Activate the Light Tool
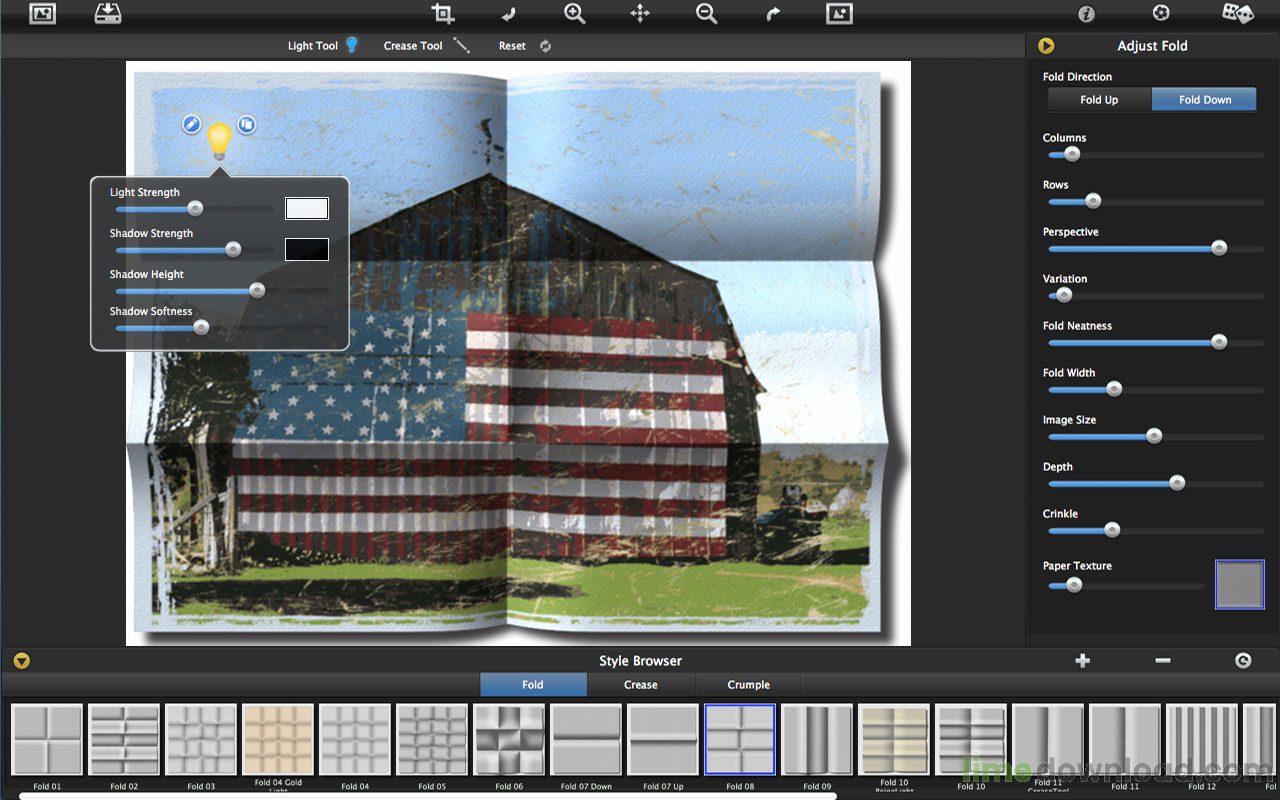Image resolution: width=1280 pixels, height=801 pixels. [322, 46]
